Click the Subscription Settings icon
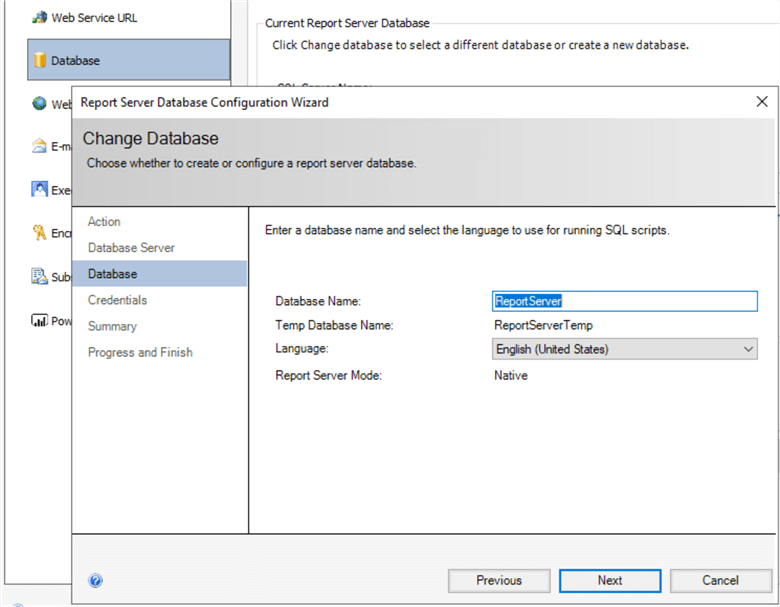The width and height of the screenshot is (780, 607). (x=40, y=276)
